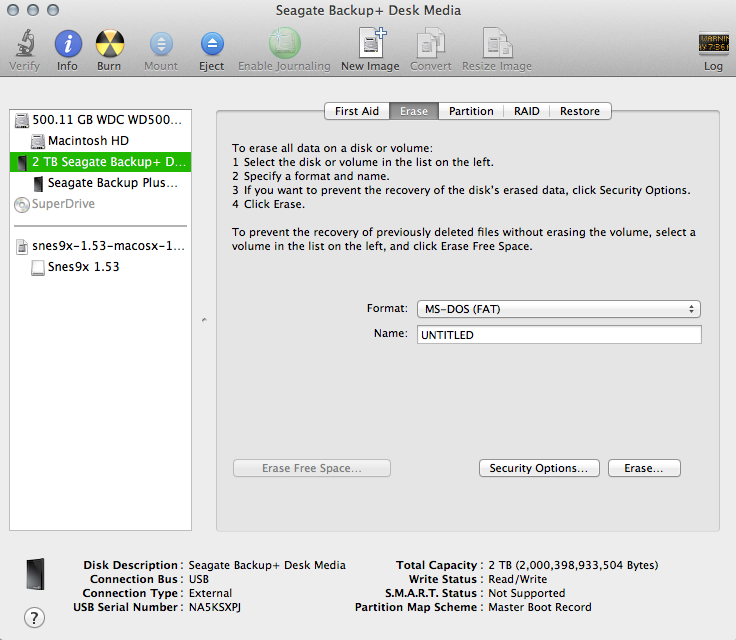
Task: Click the Verify microscope icon
Action: pos(25,43)
